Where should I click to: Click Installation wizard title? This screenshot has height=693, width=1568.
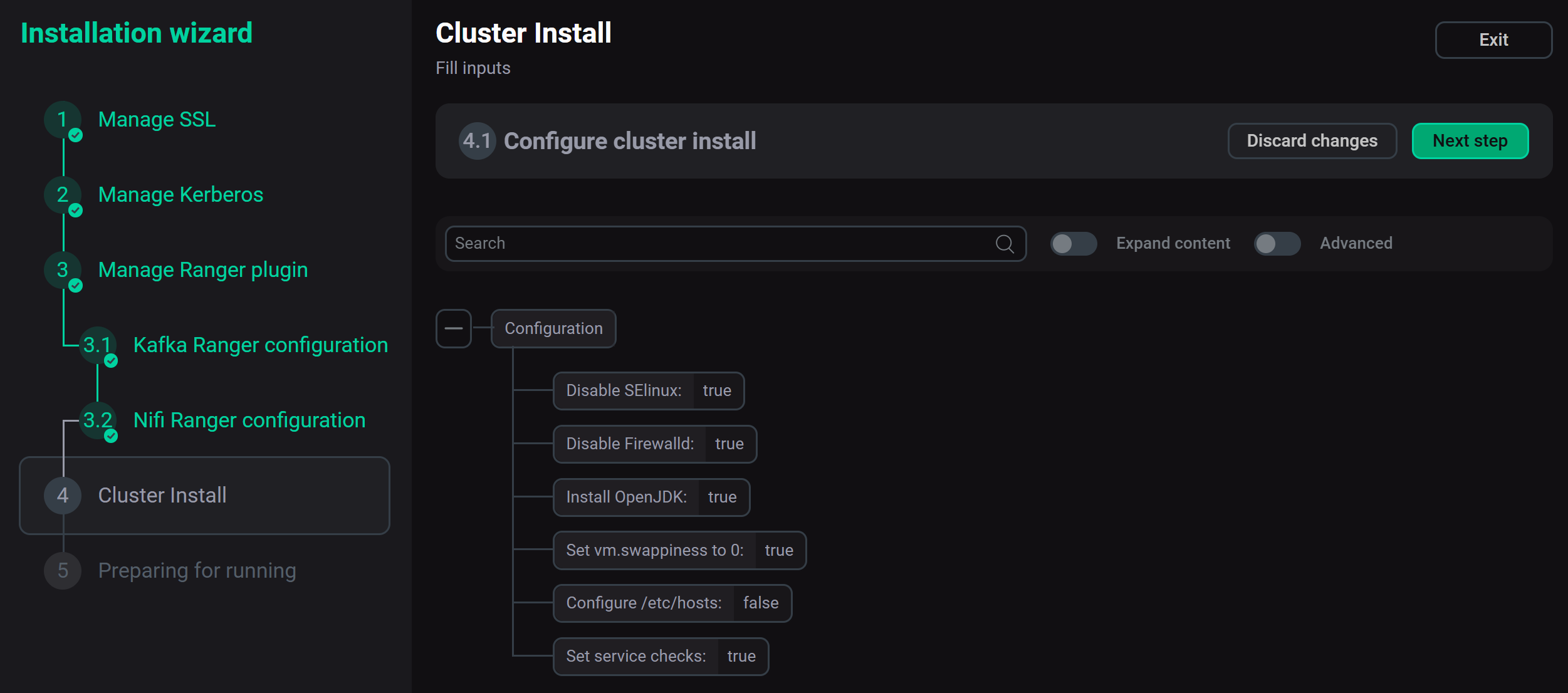click(x=137, y=33)
